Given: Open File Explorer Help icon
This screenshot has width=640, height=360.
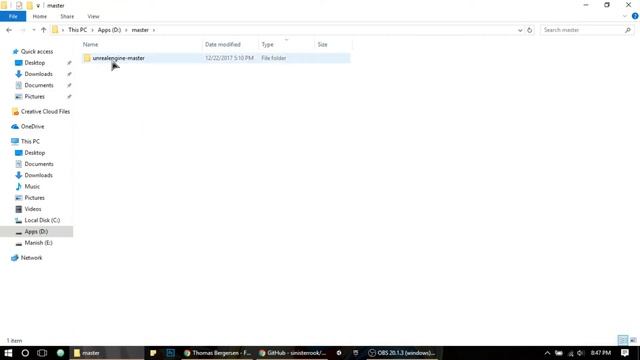Looking at the screenshot, I should click(635, 16).
